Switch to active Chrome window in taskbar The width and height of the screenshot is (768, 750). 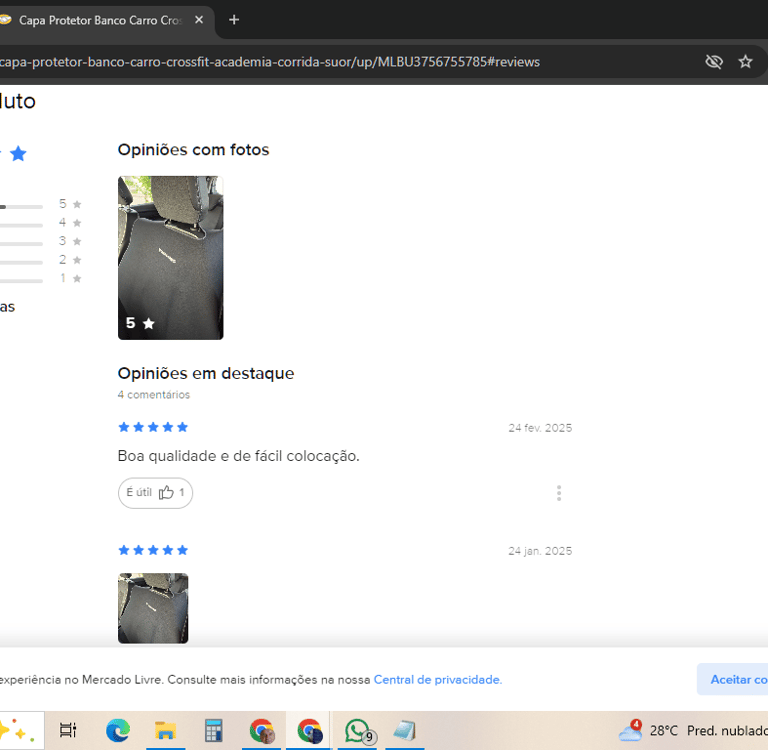pos(310,730)
